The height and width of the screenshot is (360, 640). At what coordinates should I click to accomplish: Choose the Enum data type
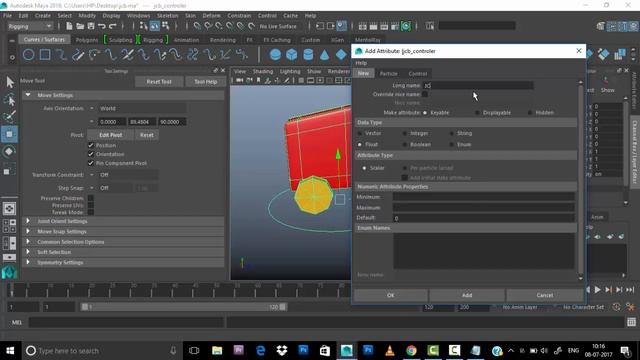(451, 144)
